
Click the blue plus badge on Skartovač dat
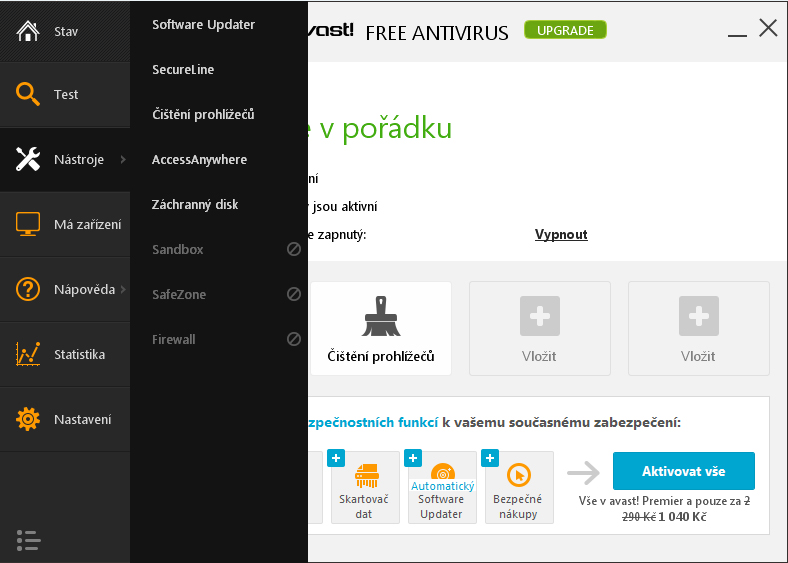336,458
